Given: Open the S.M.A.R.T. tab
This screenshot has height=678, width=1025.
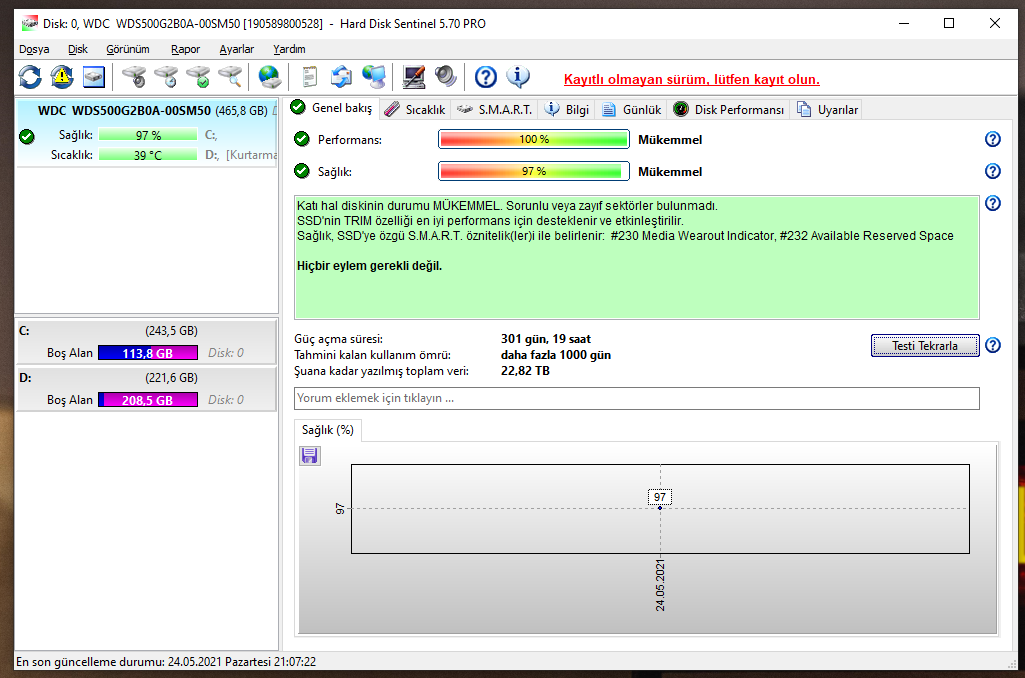Looking at the screenshot, I should [x=495, y=110].
